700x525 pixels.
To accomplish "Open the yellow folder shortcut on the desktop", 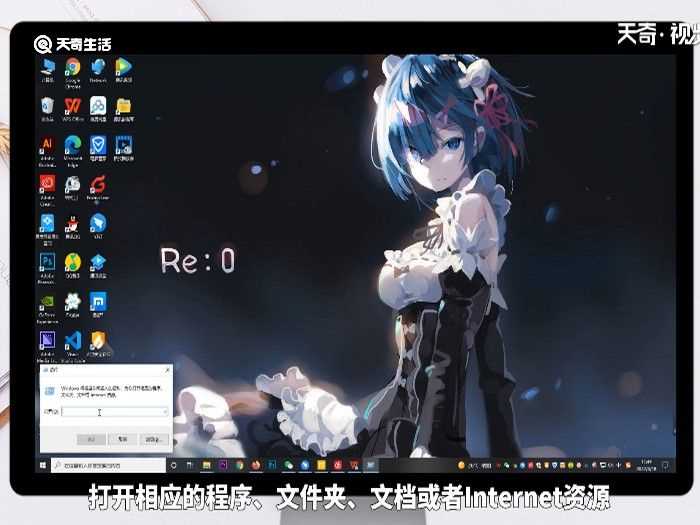I will (x=123, y=109).
